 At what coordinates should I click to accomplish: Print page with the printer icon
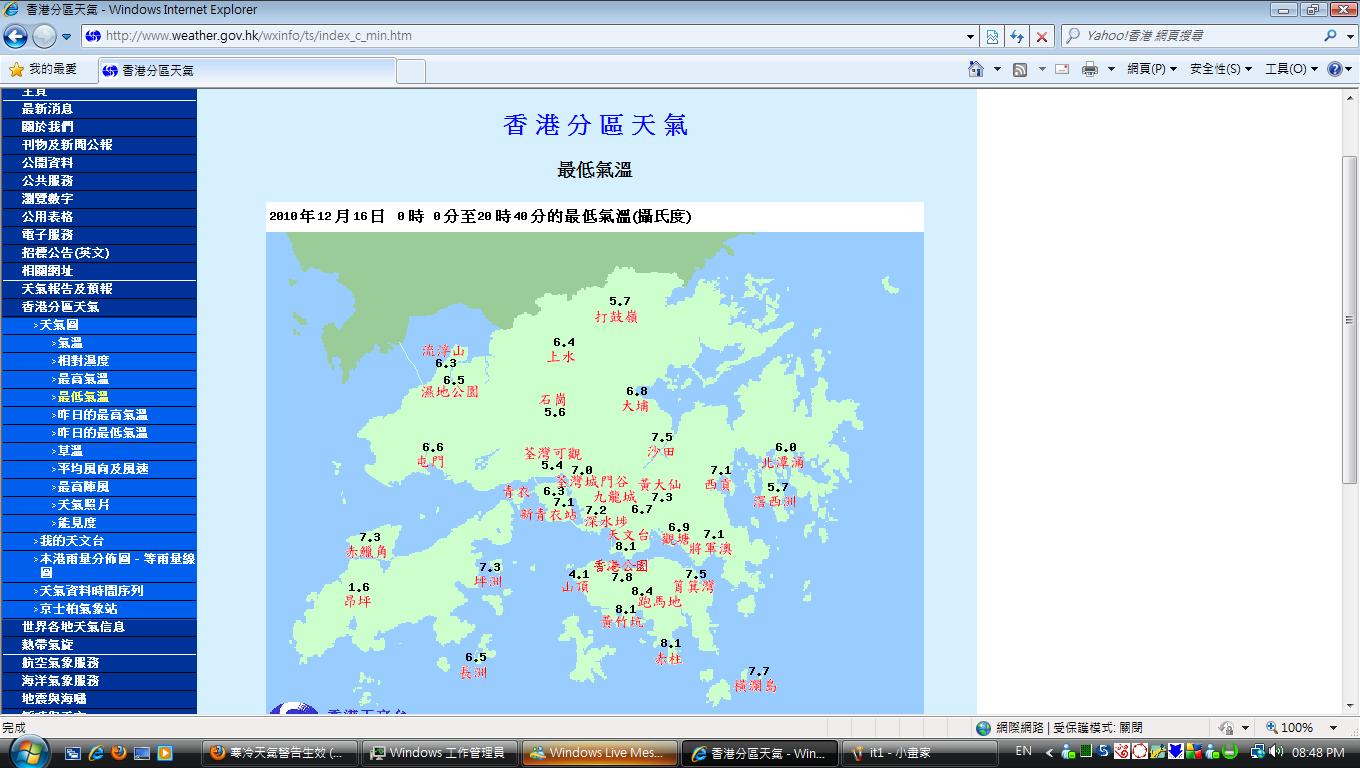(1090, 69)
